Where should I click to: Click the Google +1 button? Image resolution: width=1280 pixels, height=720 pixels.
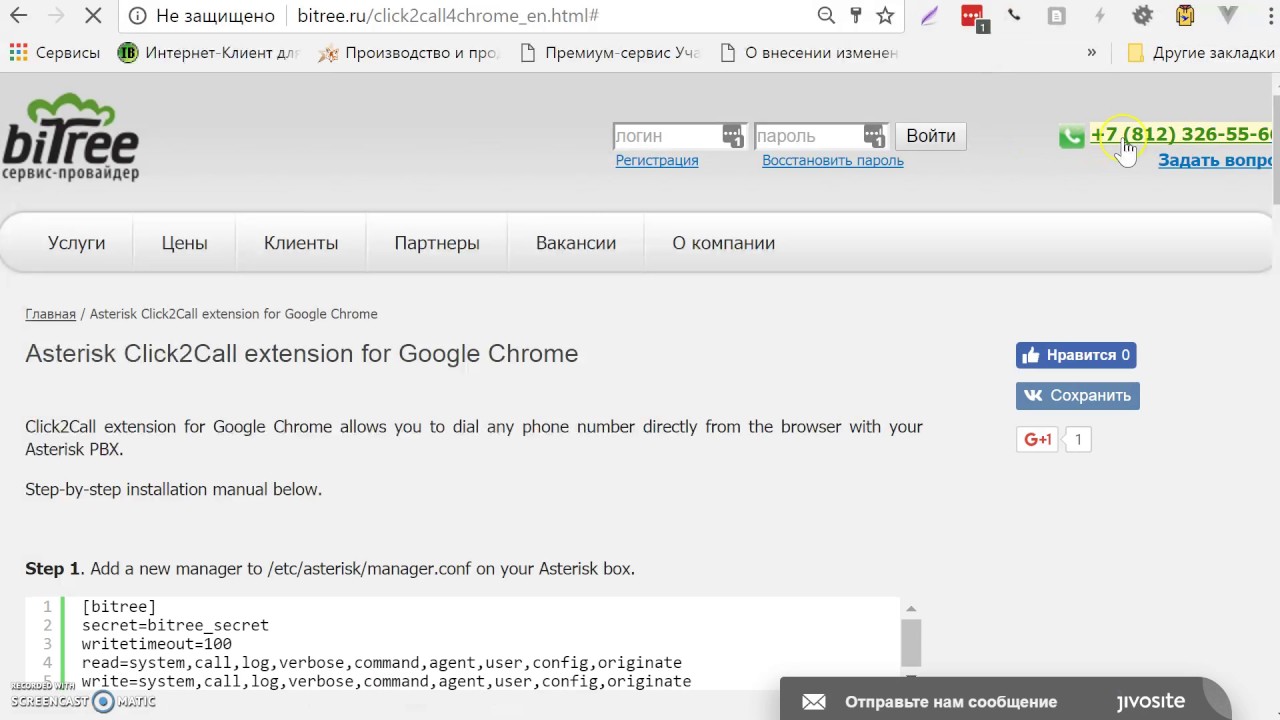click(1038, 439)
